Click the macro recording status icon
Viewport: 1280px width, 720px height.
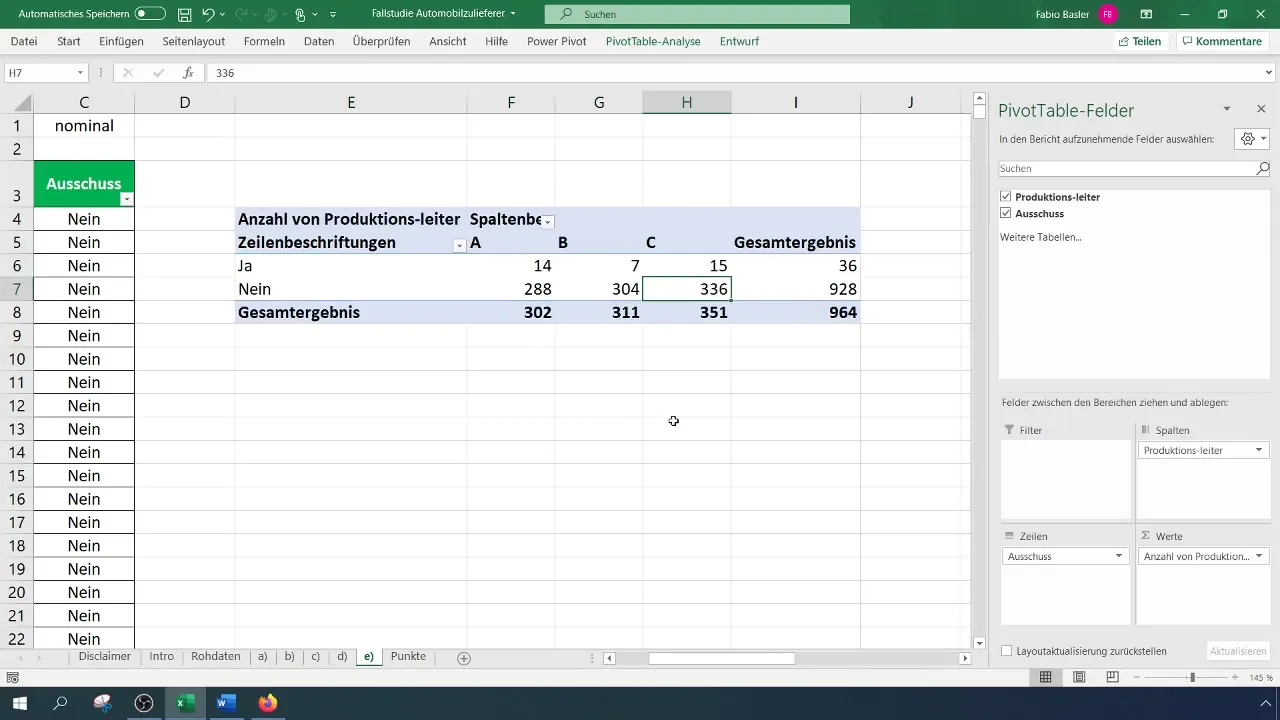[13, 677]
